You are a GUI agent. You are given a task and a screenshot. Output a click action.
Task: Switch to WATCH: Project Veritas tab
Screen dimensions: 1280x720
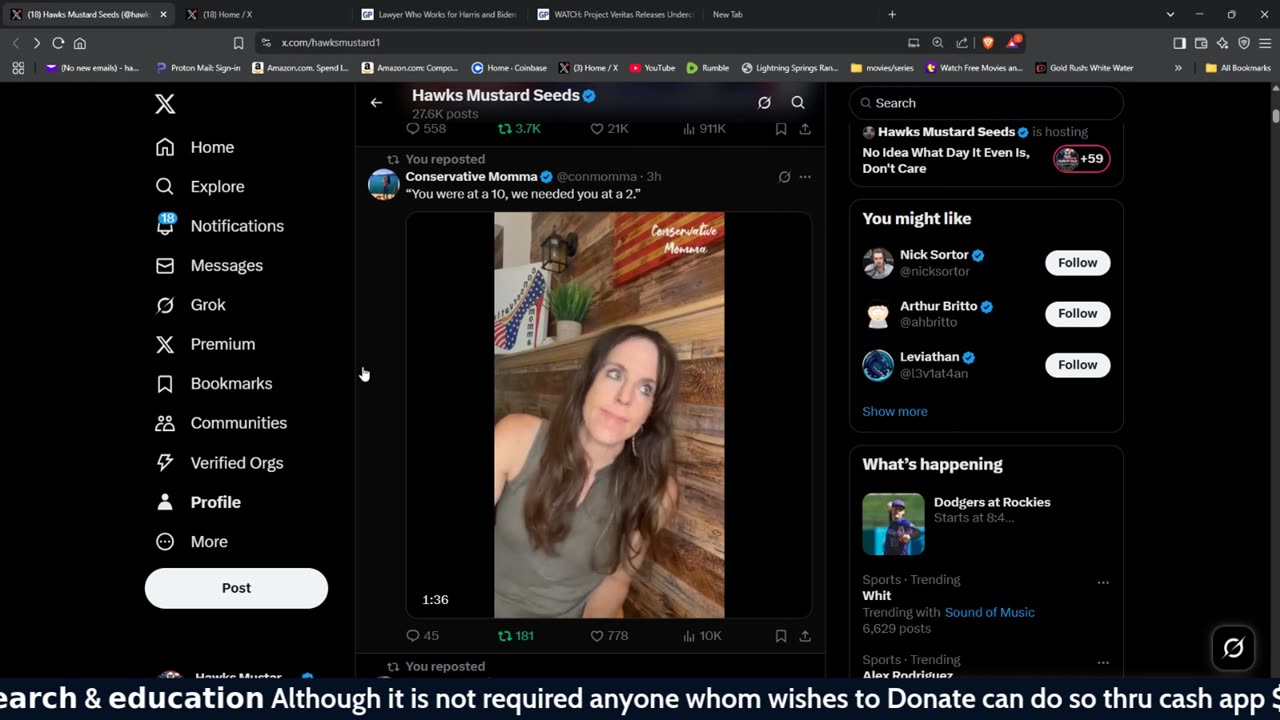(614, 15)
